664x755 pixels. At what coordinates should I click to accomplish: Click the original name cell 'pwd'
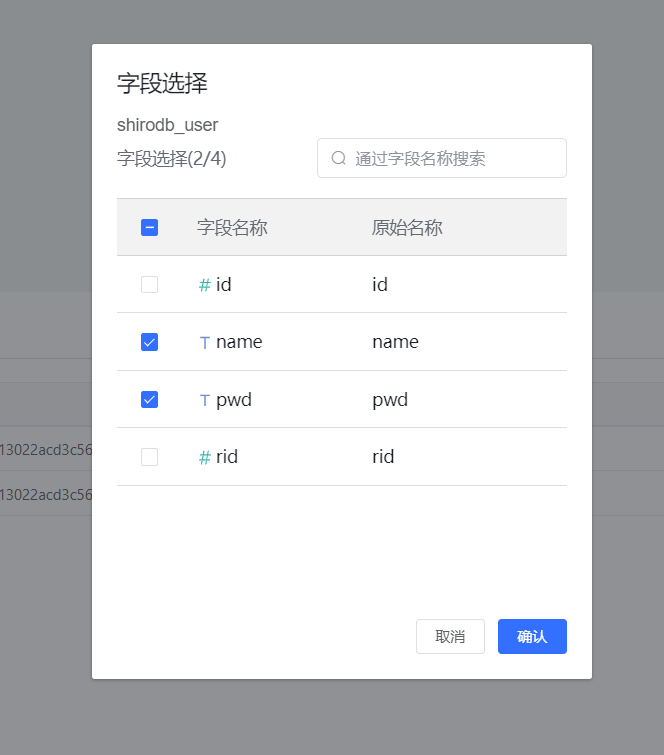(390, 400)
